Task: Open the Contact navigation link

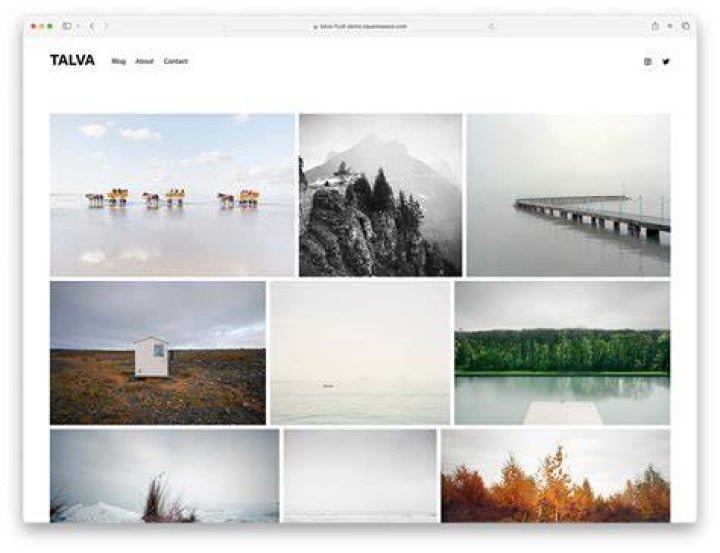Action: coord(175,61)
